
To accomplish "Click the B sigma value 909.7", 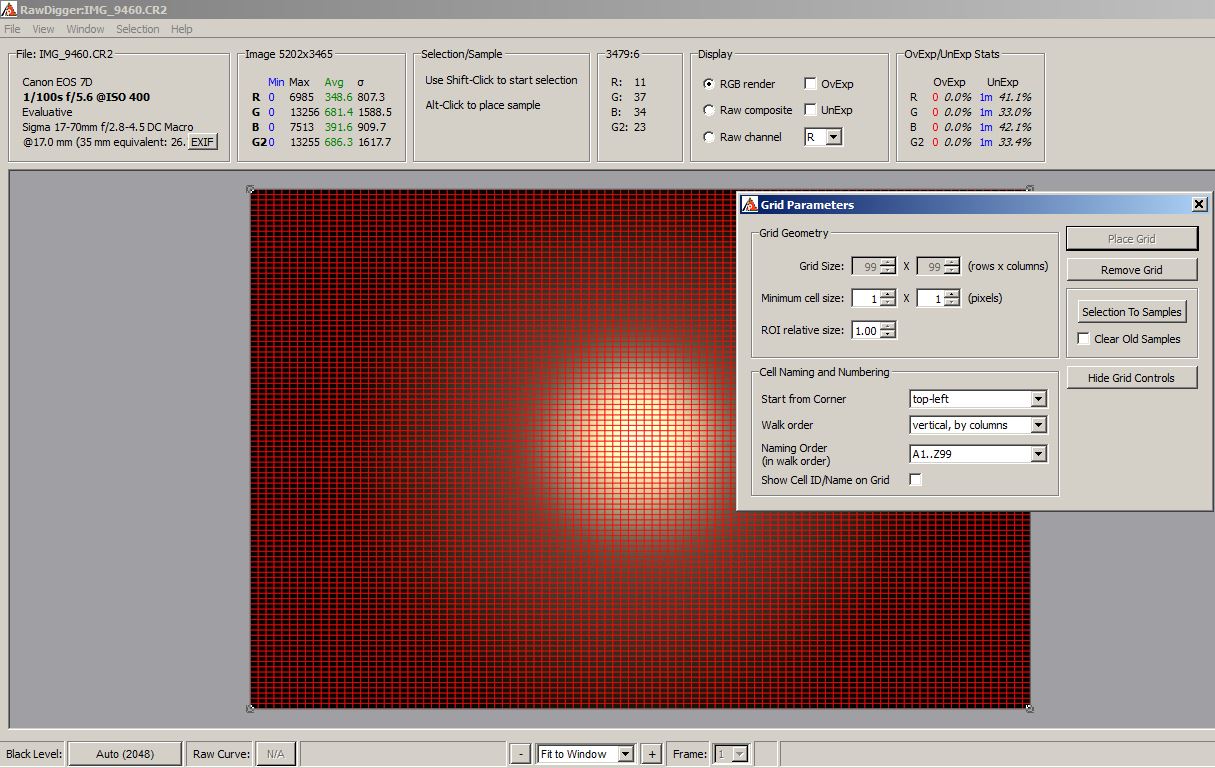I will pos(371,127).
